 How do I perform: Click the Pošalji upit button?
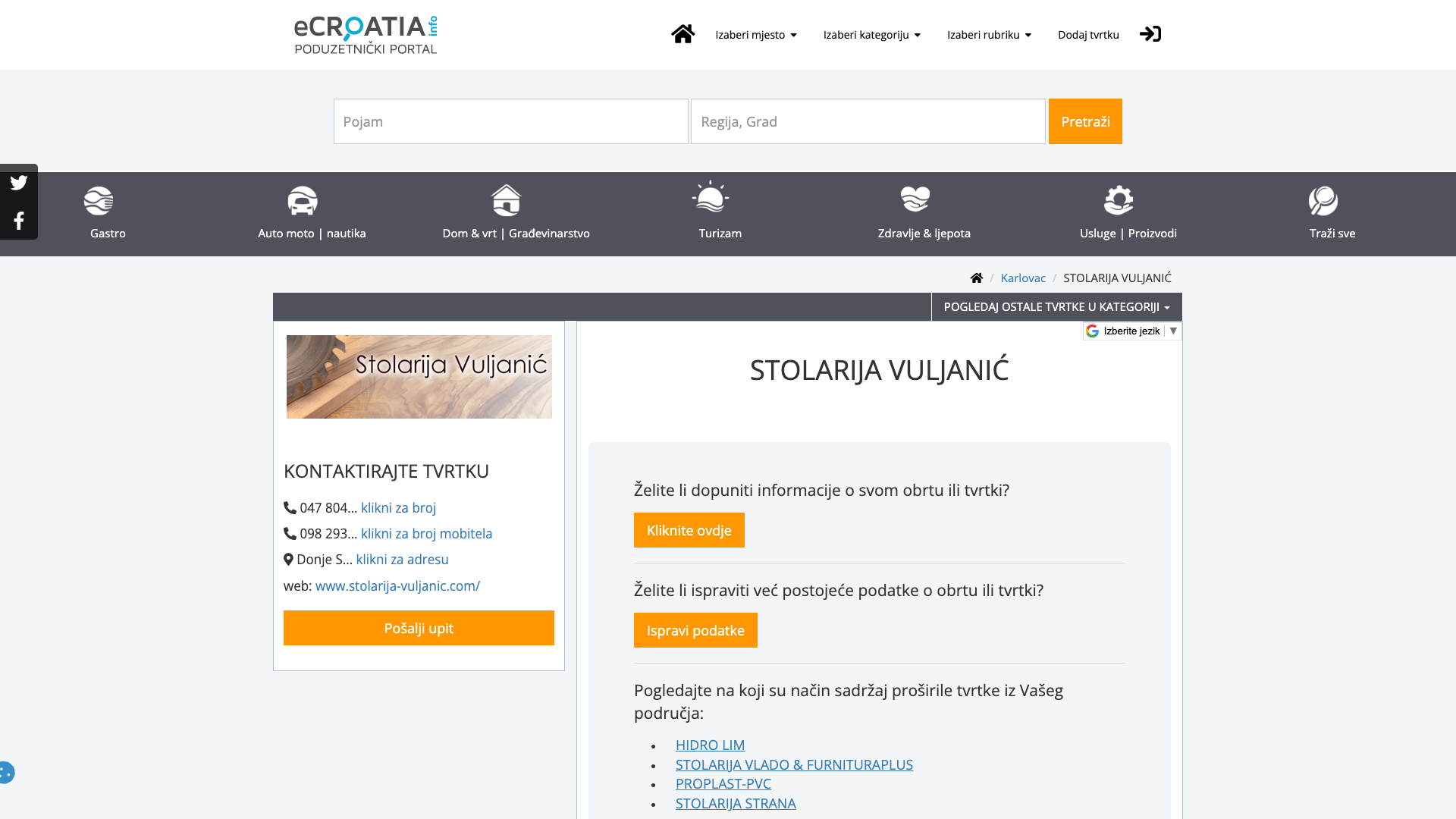click(419, 628)
